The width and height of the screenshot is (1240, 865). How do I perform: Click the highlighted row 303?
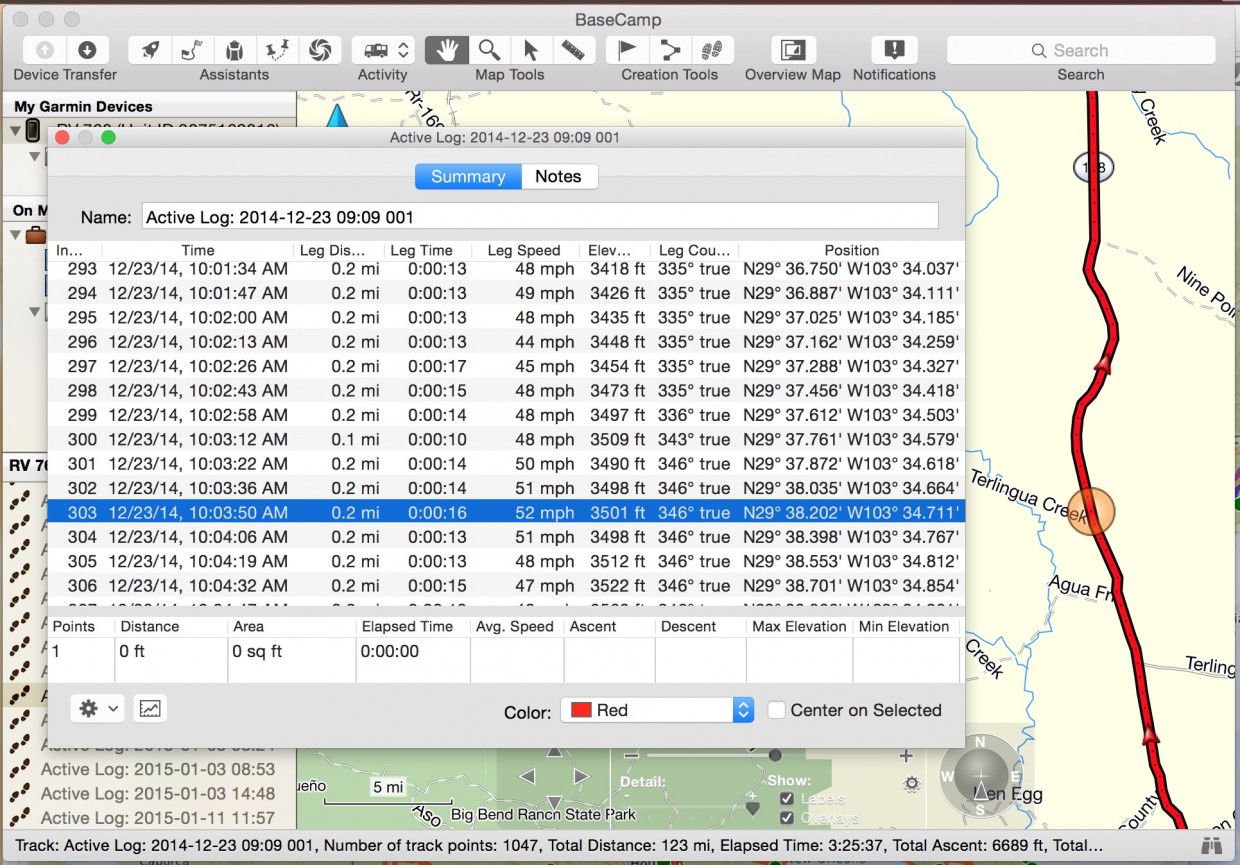coord(506,512)
